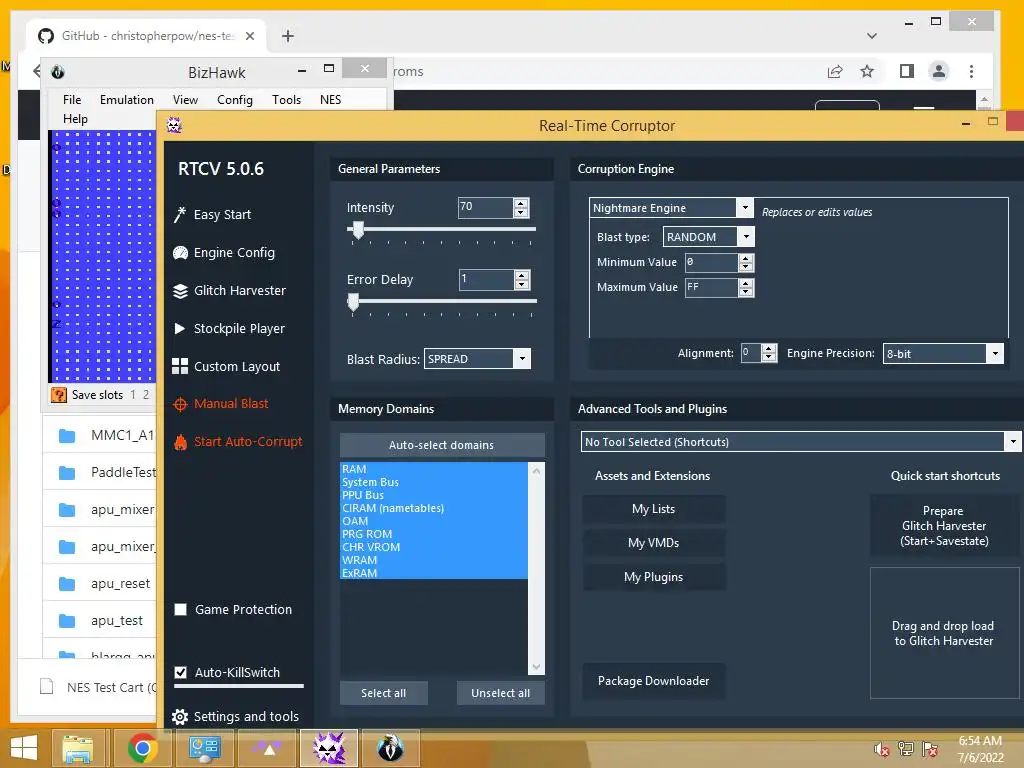Increase Alignment stepper value
The height and width of the screenshot is (768, 1024).
click(769, 349)
